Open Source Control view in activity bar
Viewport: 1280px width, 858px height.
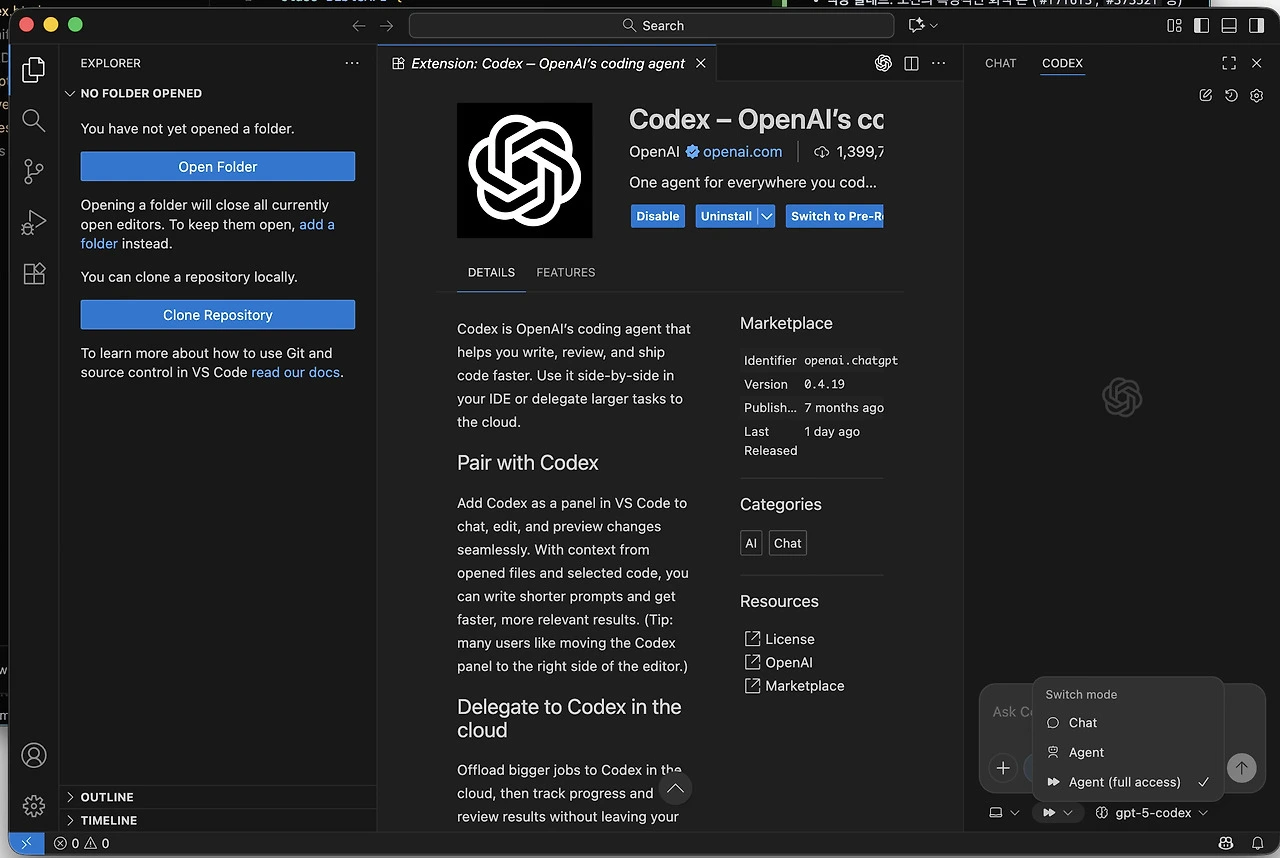33,171
